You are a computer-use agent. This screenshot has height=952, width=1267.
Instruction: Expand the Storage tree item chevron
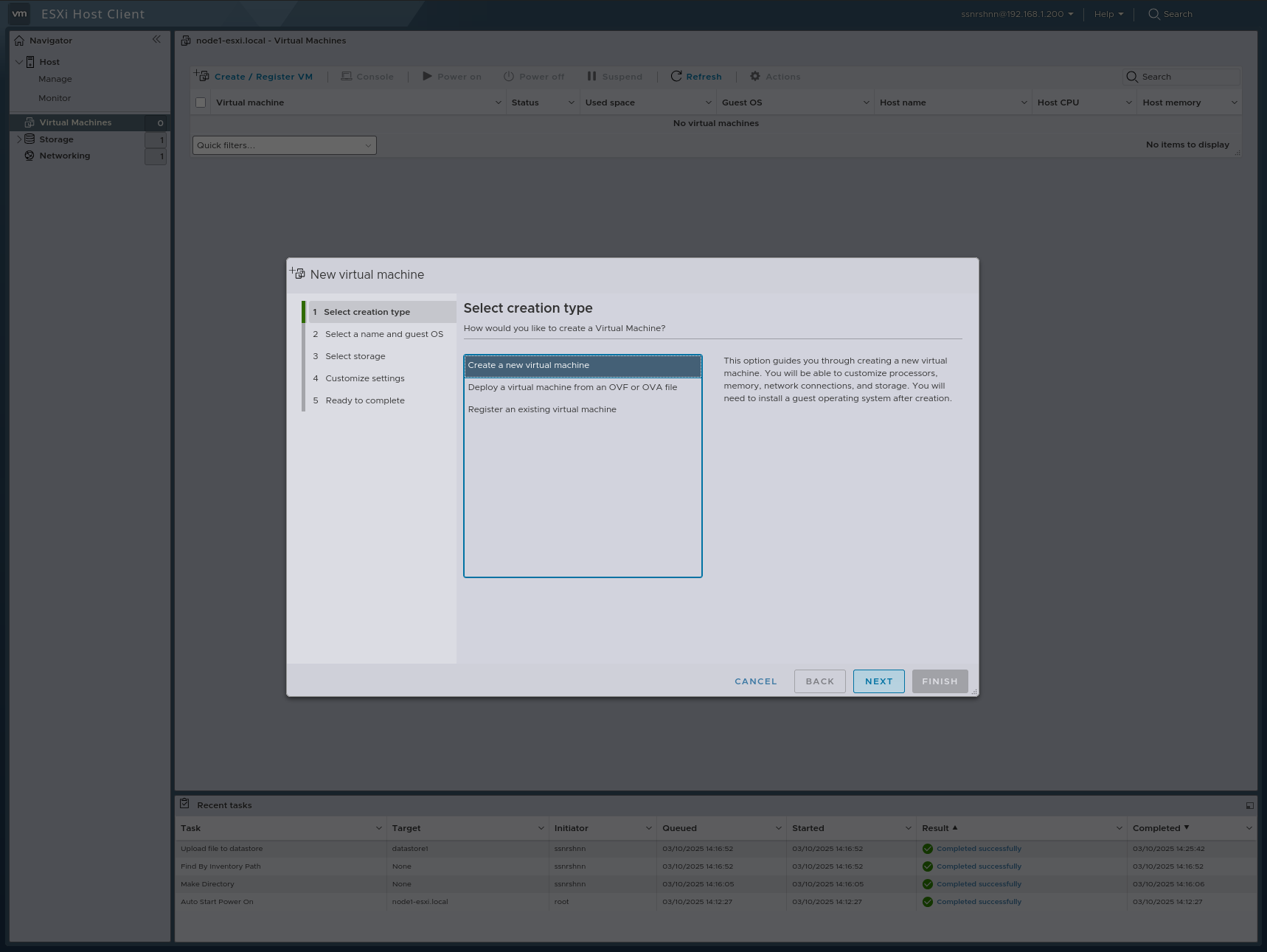[18, 139]
